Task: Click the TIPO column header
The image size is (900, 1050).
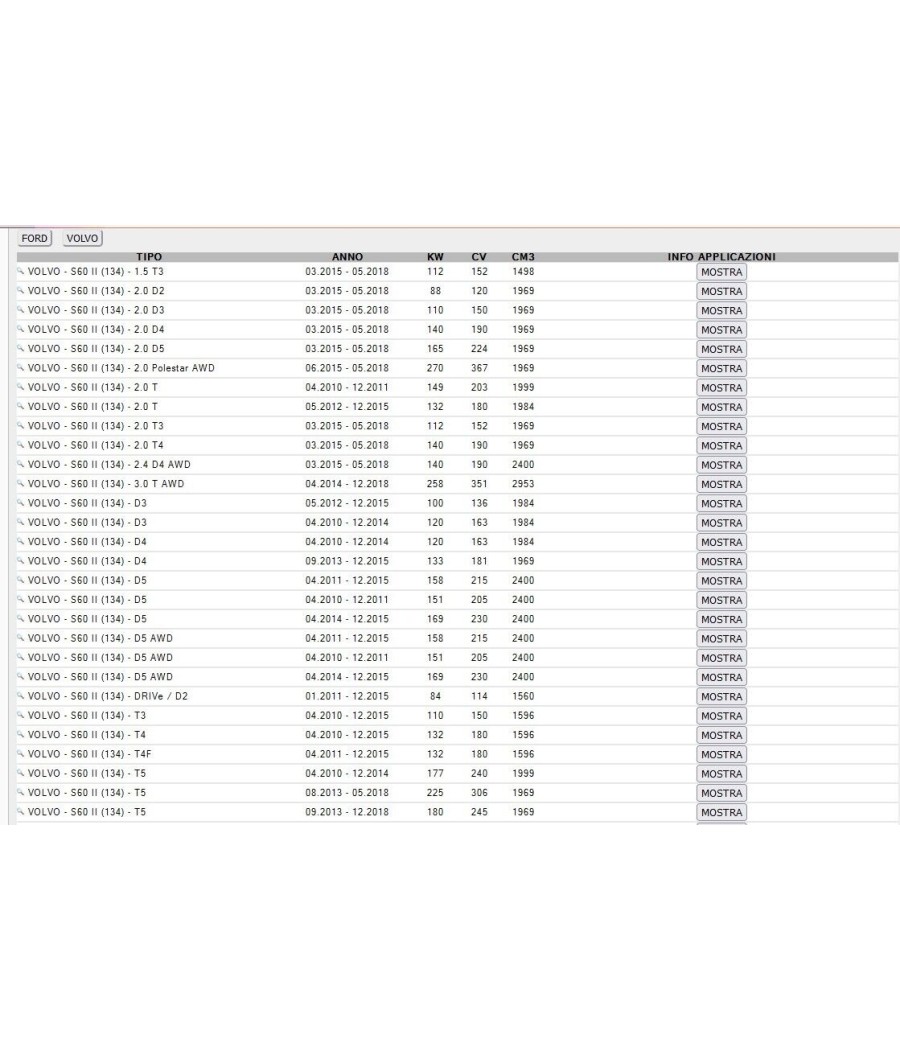Action: 149,256
